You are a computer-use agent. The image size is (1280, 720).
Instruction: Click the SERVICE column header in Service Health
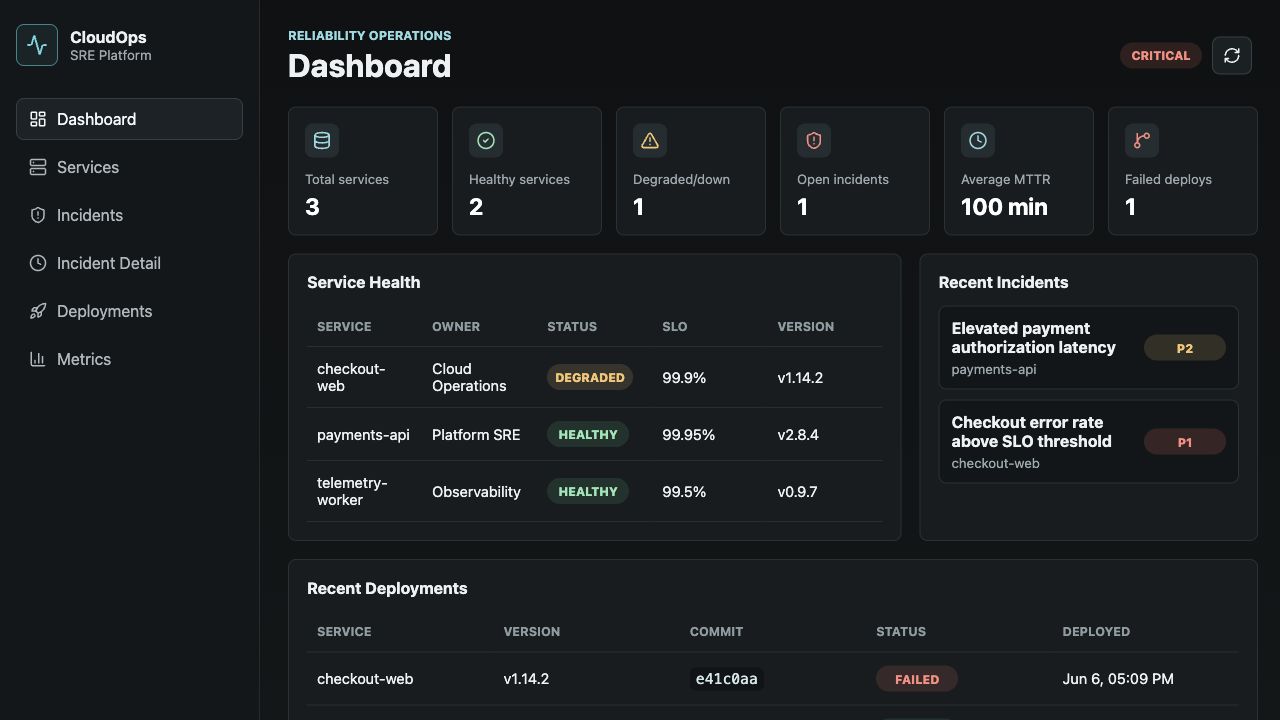(344, 327)
